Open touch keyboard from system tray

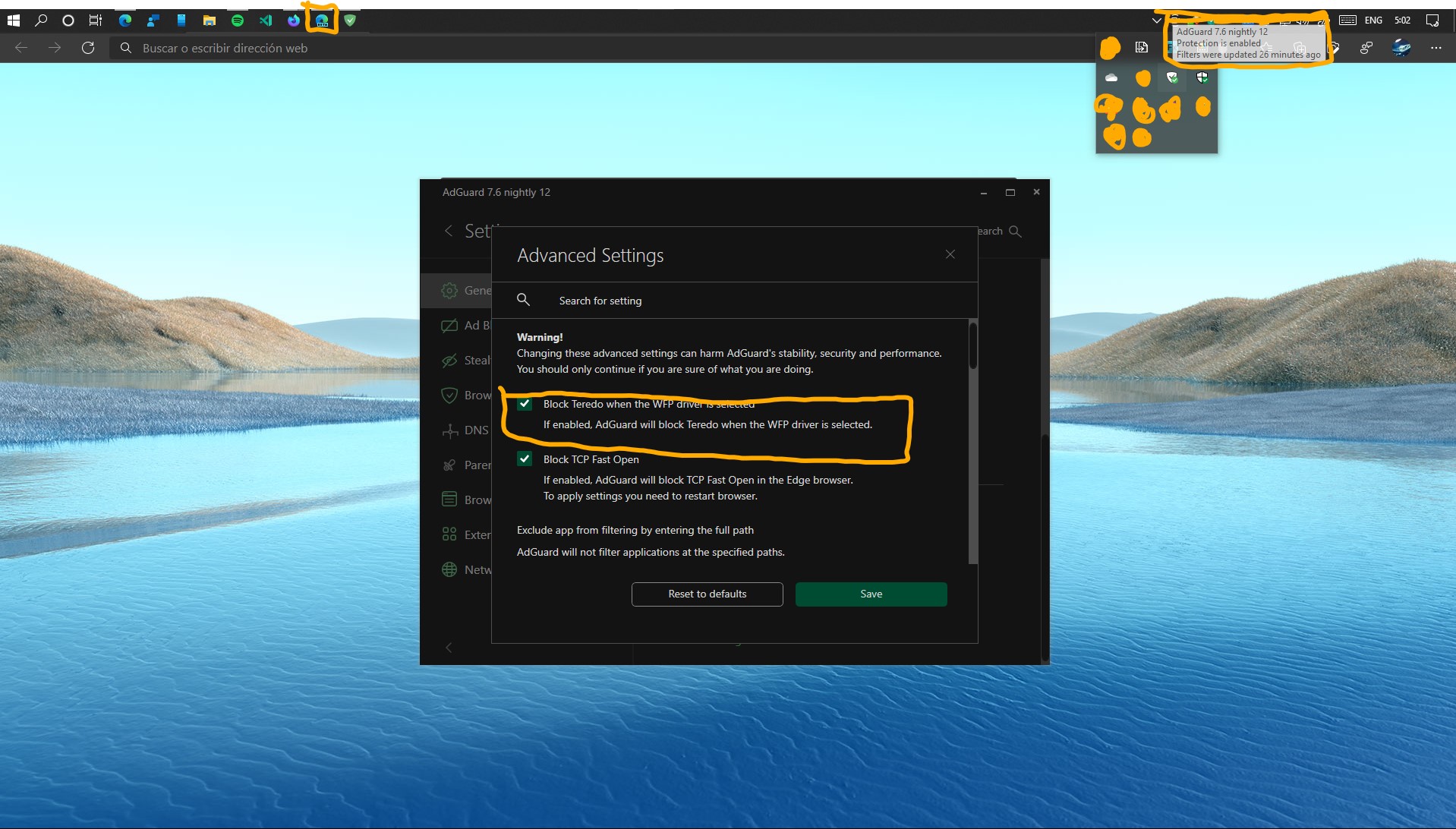(x=1348, y=20)
